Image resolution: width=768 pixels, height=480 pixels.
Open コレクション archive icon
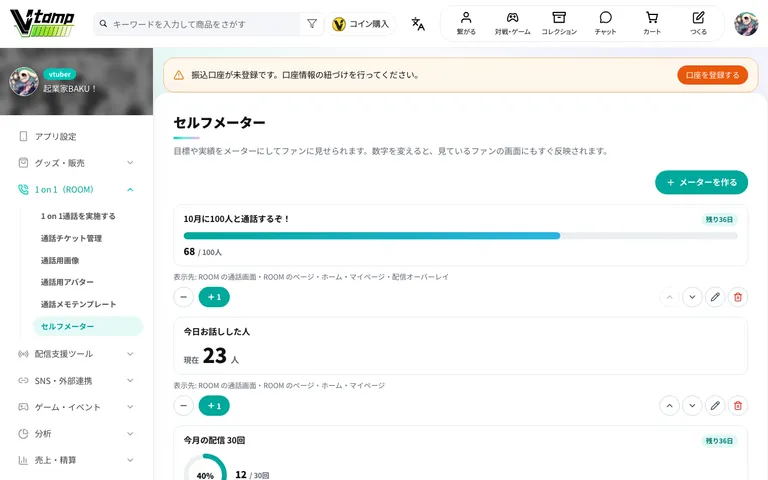(x=559, y=24)
